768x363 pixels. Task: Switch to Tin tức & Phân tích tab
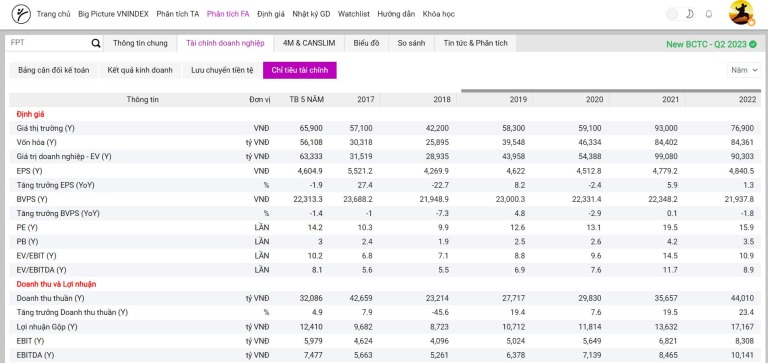pyautogui.click(x=476, y=43)
